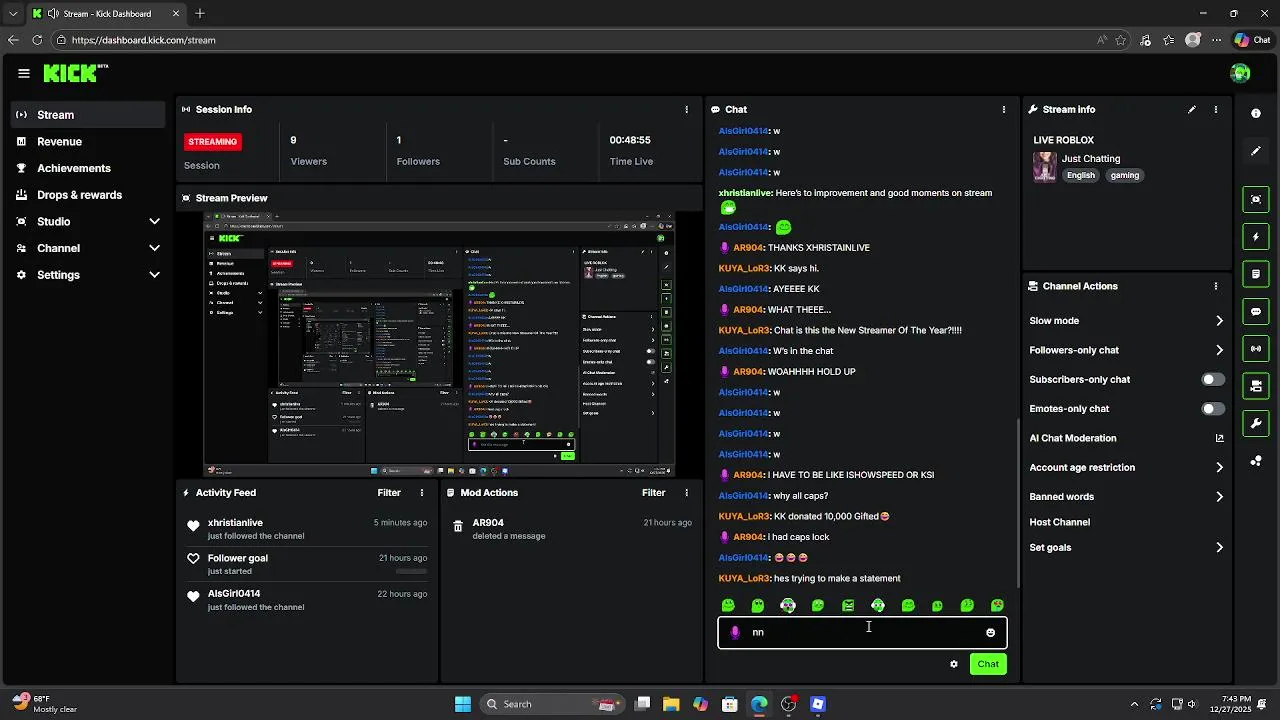The height and width of the screenshot is (720, 1280).
Task: Toggle the chat bubble widget icon
Action: (x=1256, y=312)
